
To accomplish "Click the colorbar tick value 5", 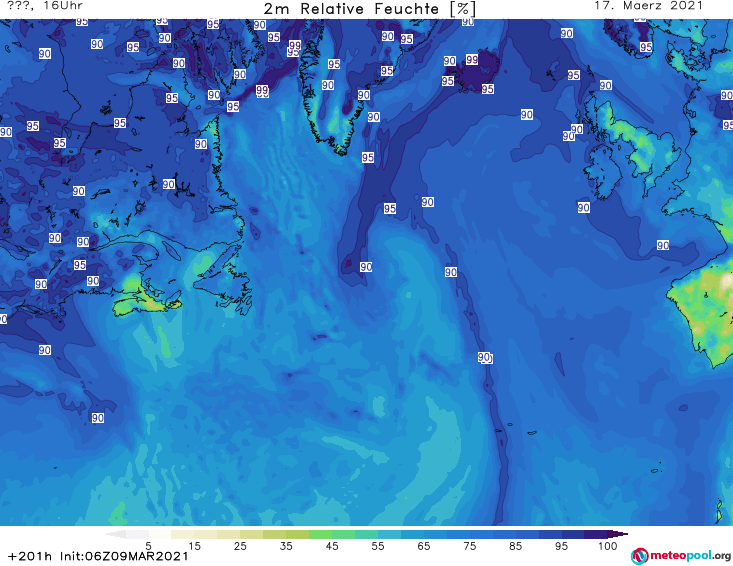I will 148,546.
